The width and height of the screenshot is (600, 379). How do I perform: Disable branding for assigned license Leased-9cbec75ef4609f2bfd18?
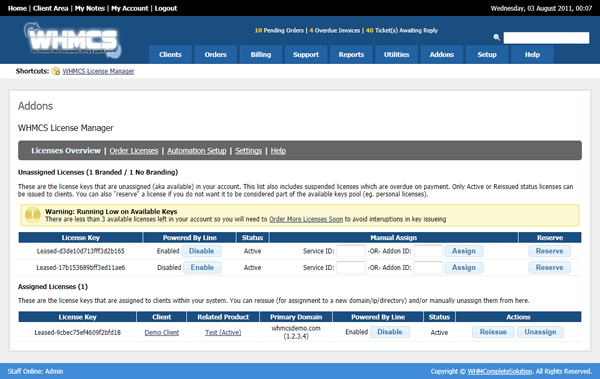click(390, 332)
